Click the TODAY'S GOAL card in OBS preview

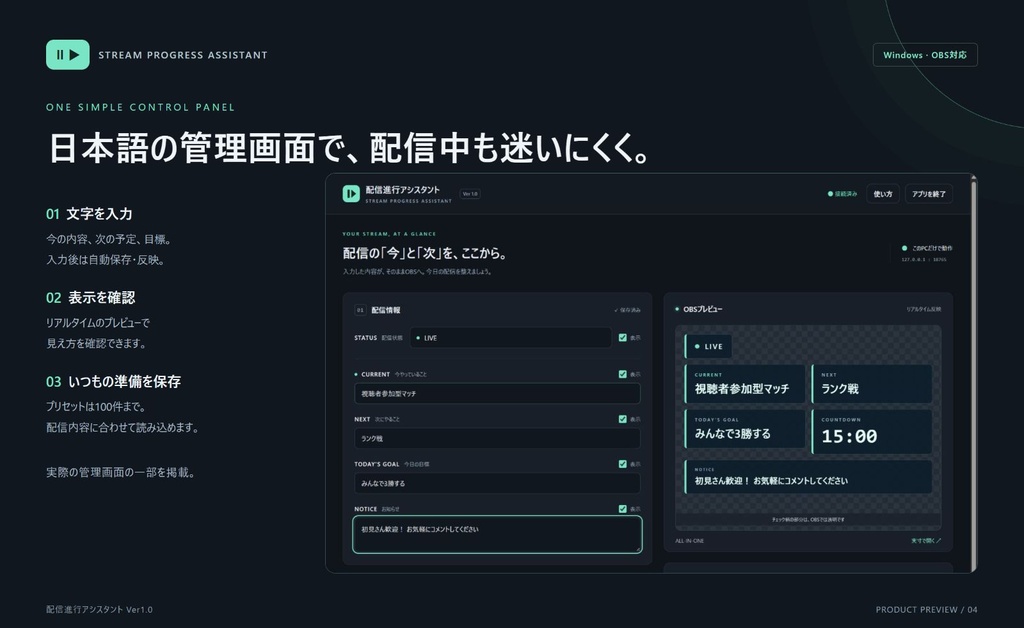744,429
